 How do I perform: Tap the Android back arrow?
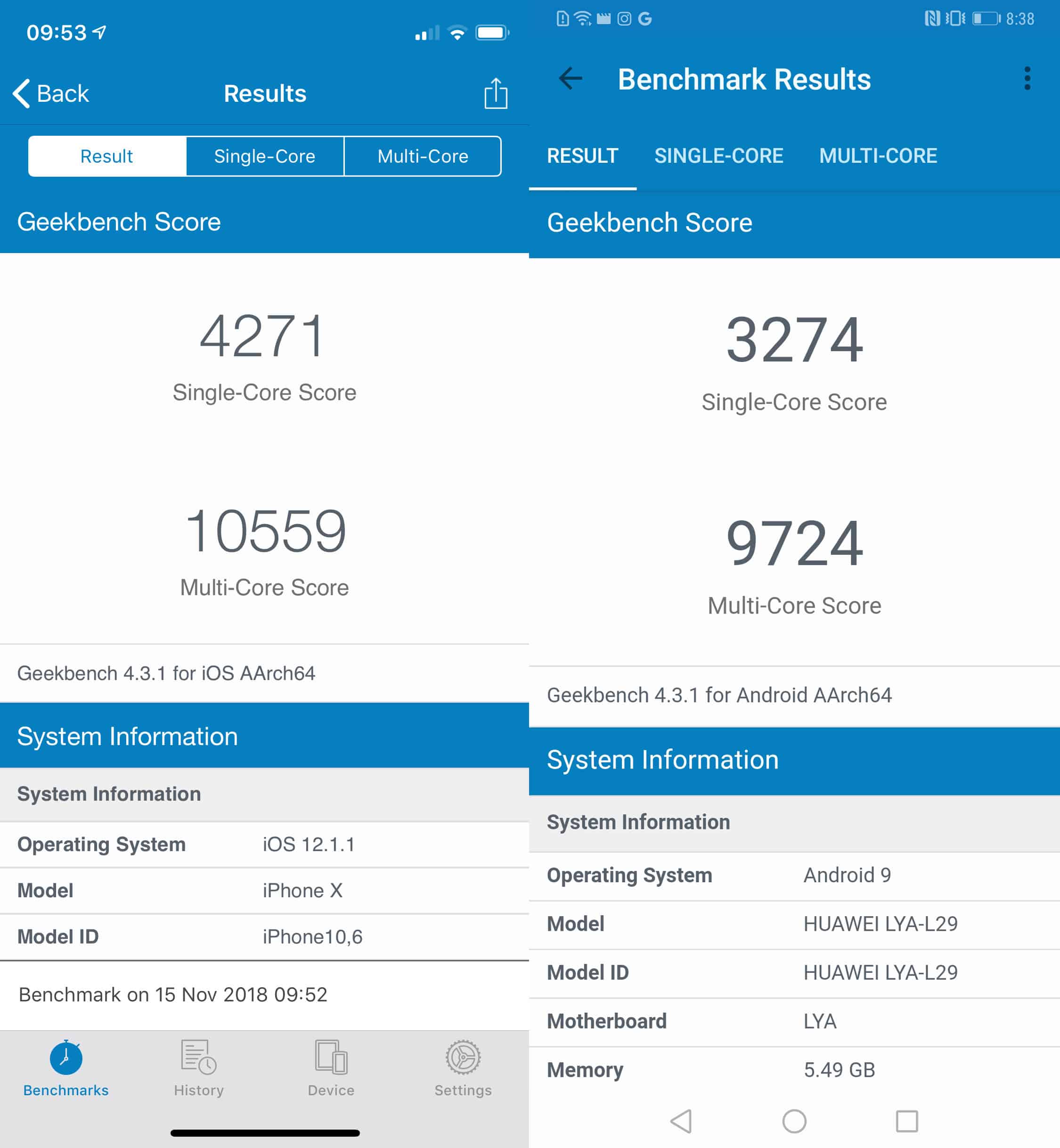coord(570,79)
